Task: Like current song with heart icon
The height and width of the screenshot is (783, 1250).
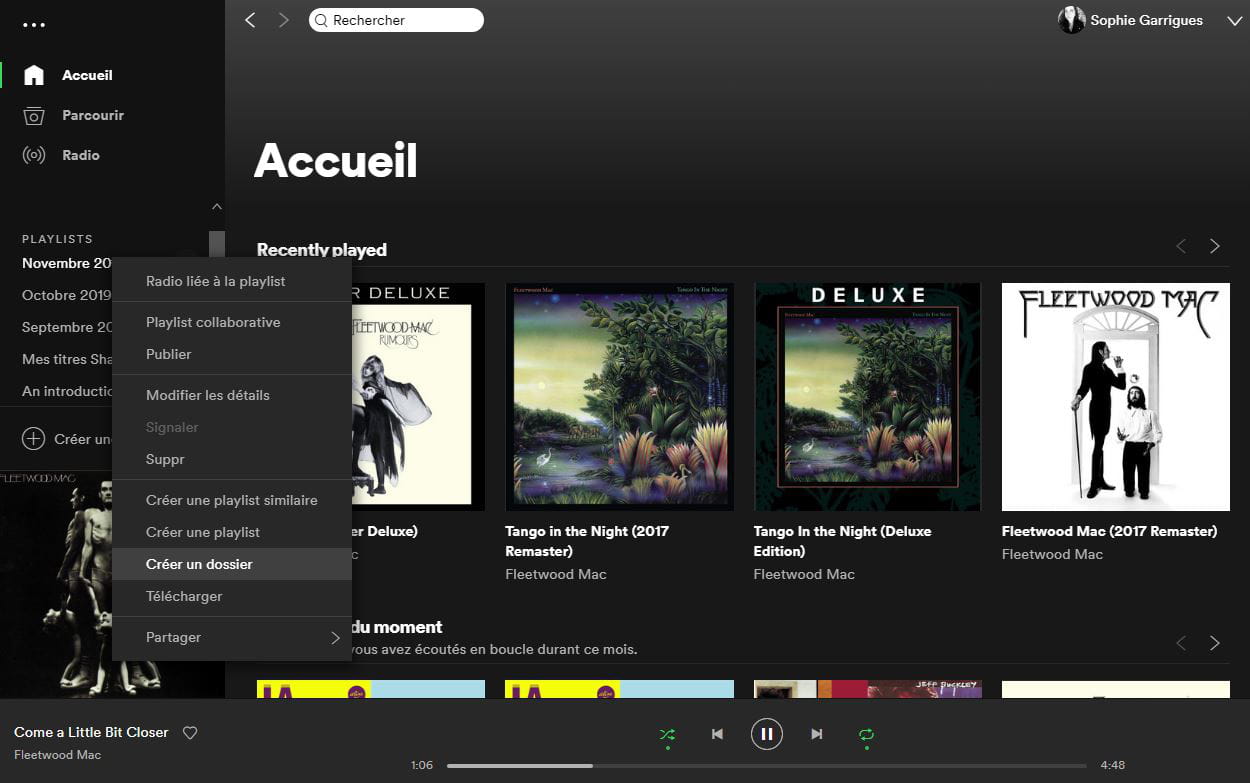Action: [x=190, y=733]
